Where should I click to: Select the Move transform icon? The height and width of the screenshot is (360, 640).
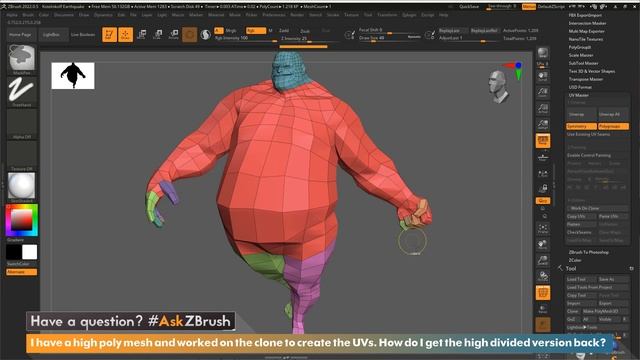point(142,35)
